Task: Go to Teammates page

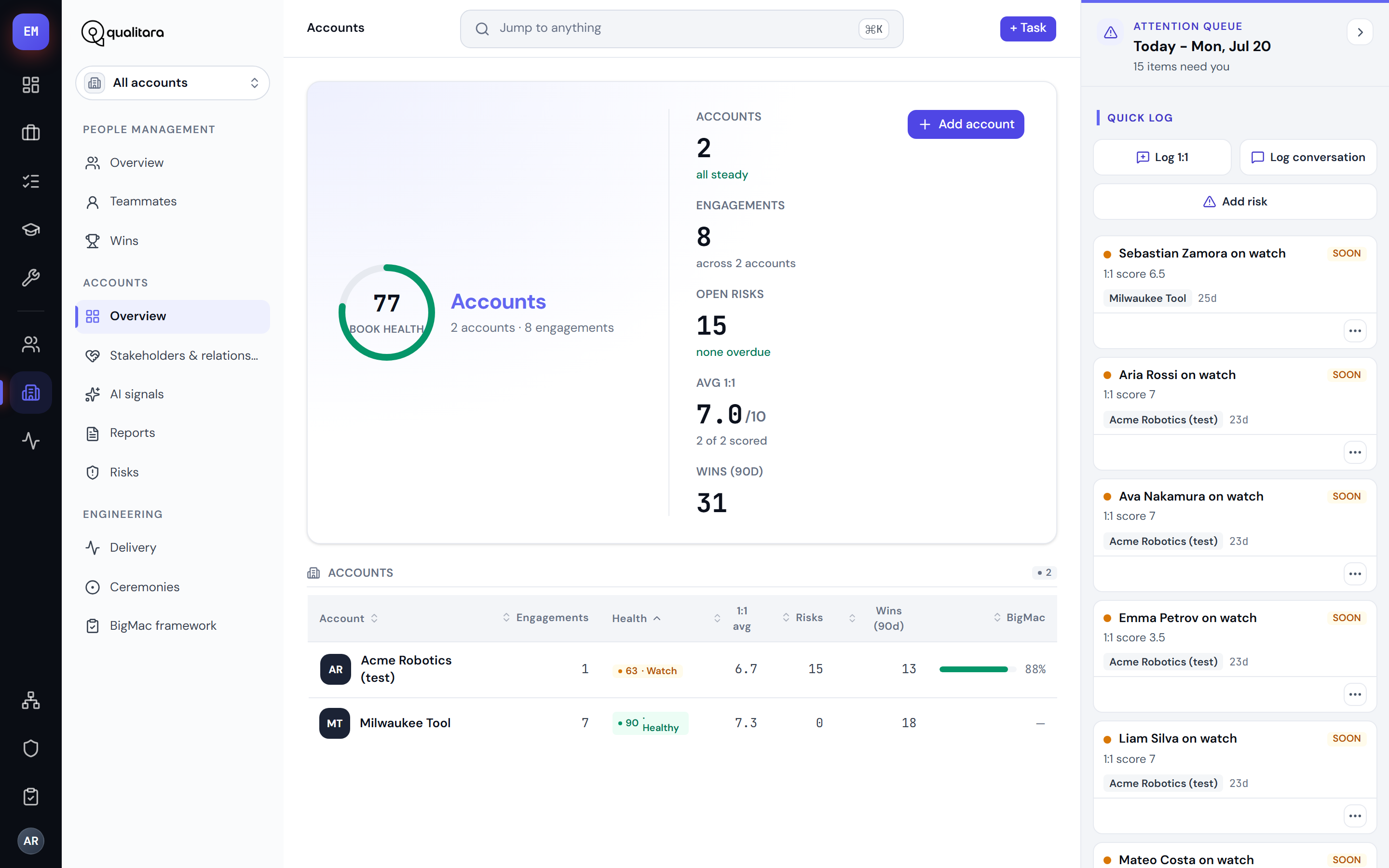Action: tap(173, 202)
